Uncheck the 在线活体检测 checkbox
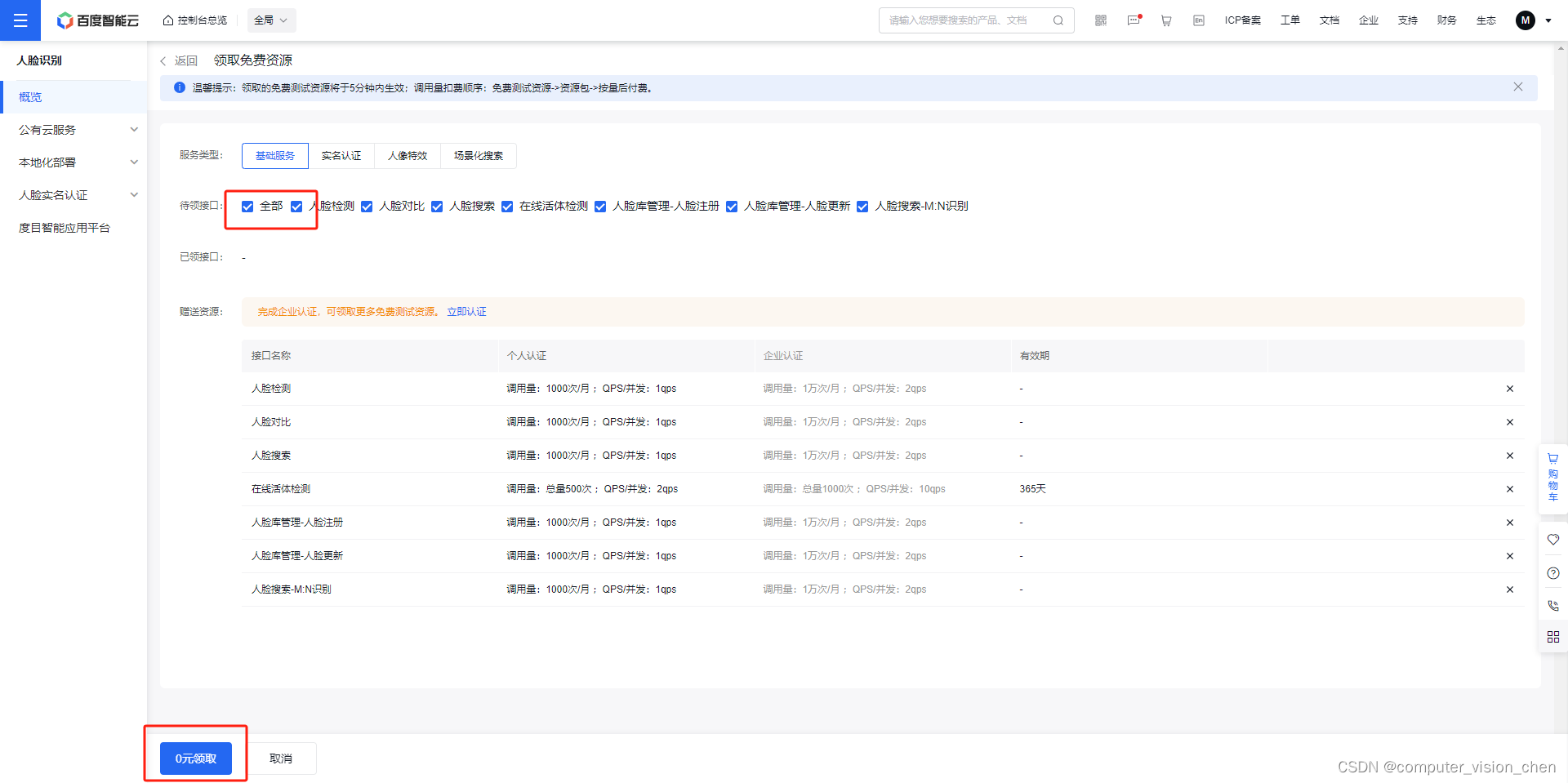The height and width of the screenshot is (783, 1568). (x=507, y=207)
